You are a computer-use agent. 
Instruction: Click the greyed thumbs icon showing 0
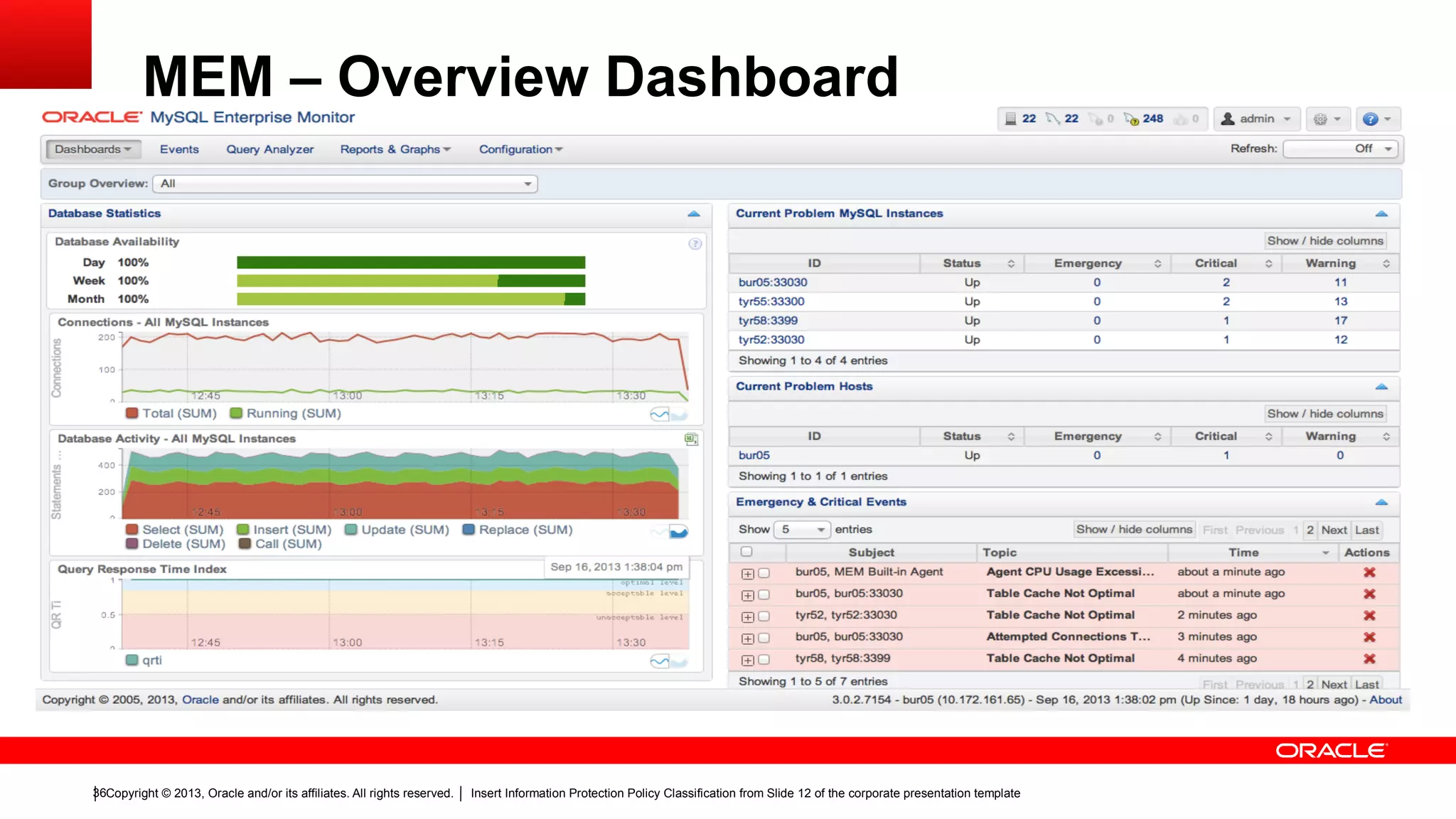click(1180, 119)
